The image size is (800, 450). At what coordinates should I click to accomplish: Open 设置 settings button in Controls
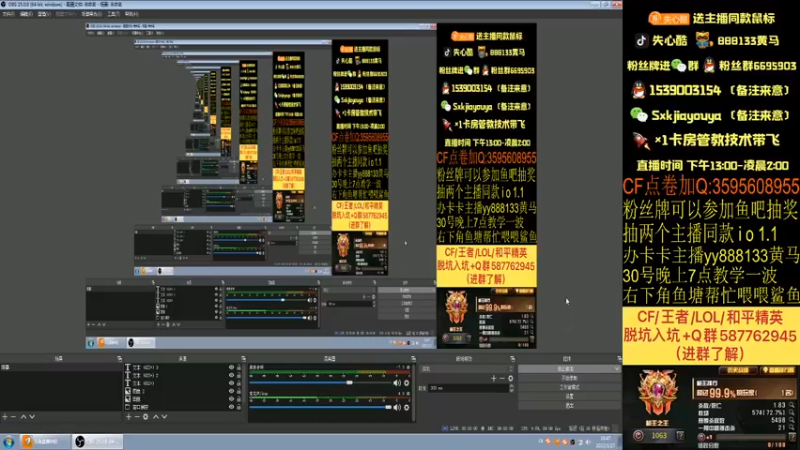[x=569, y=396]
